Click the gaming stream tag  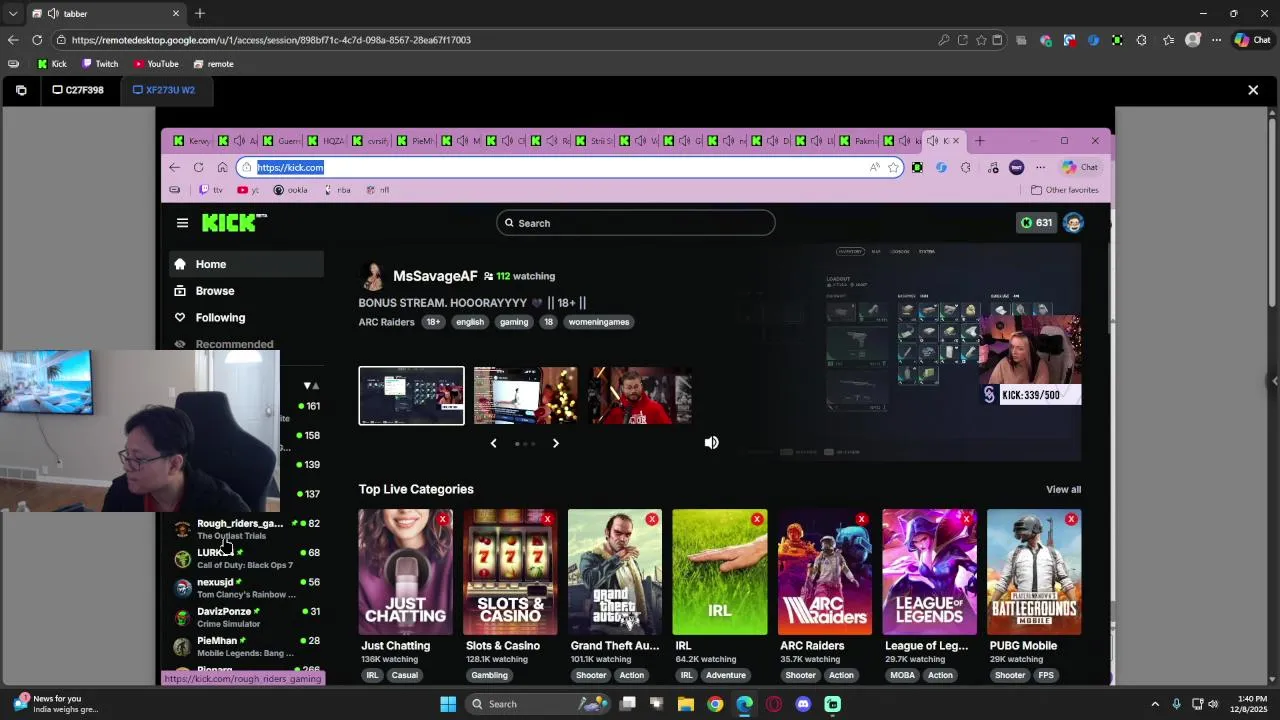(514, 322)
